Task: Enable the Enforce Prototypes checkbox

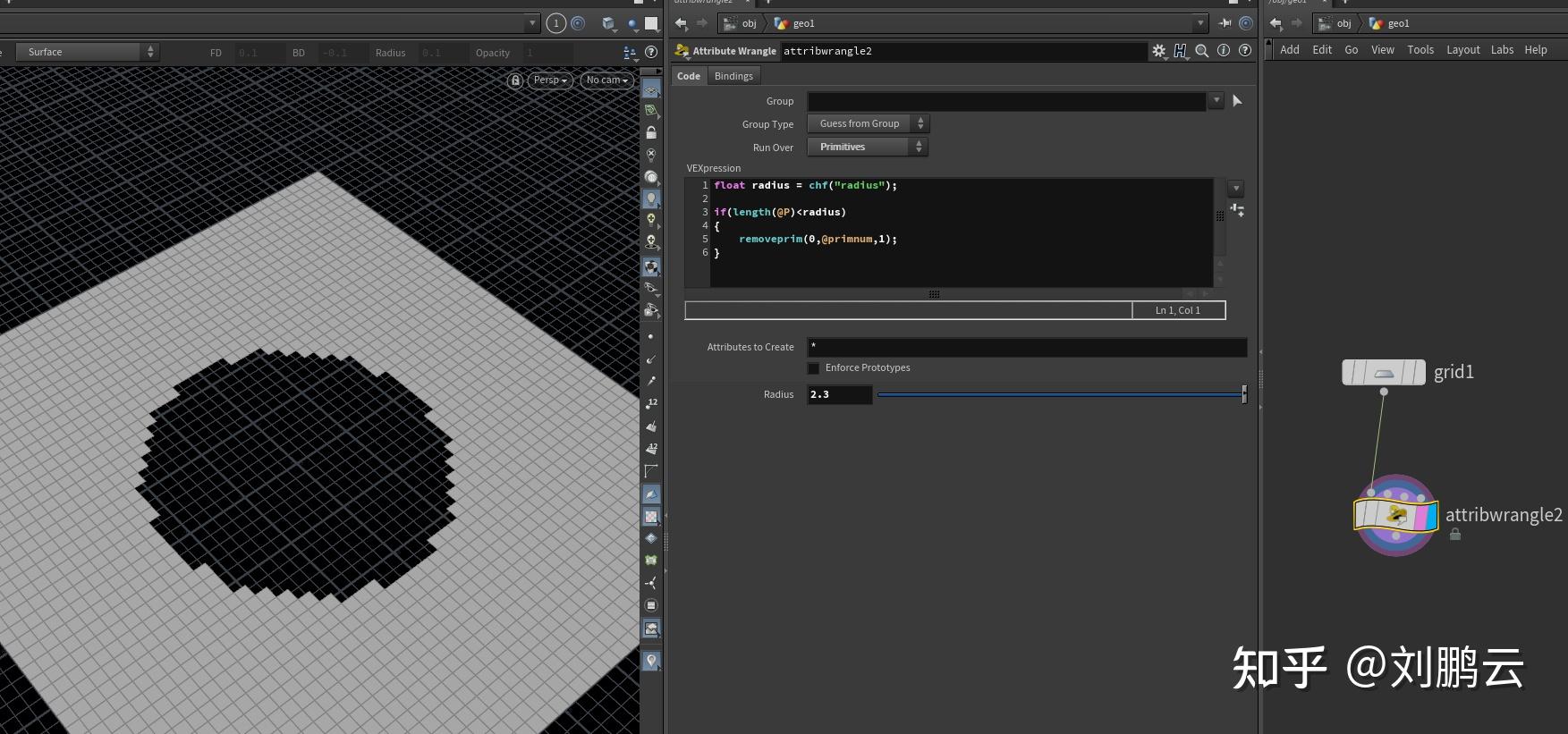Action: tap(814, 368)
